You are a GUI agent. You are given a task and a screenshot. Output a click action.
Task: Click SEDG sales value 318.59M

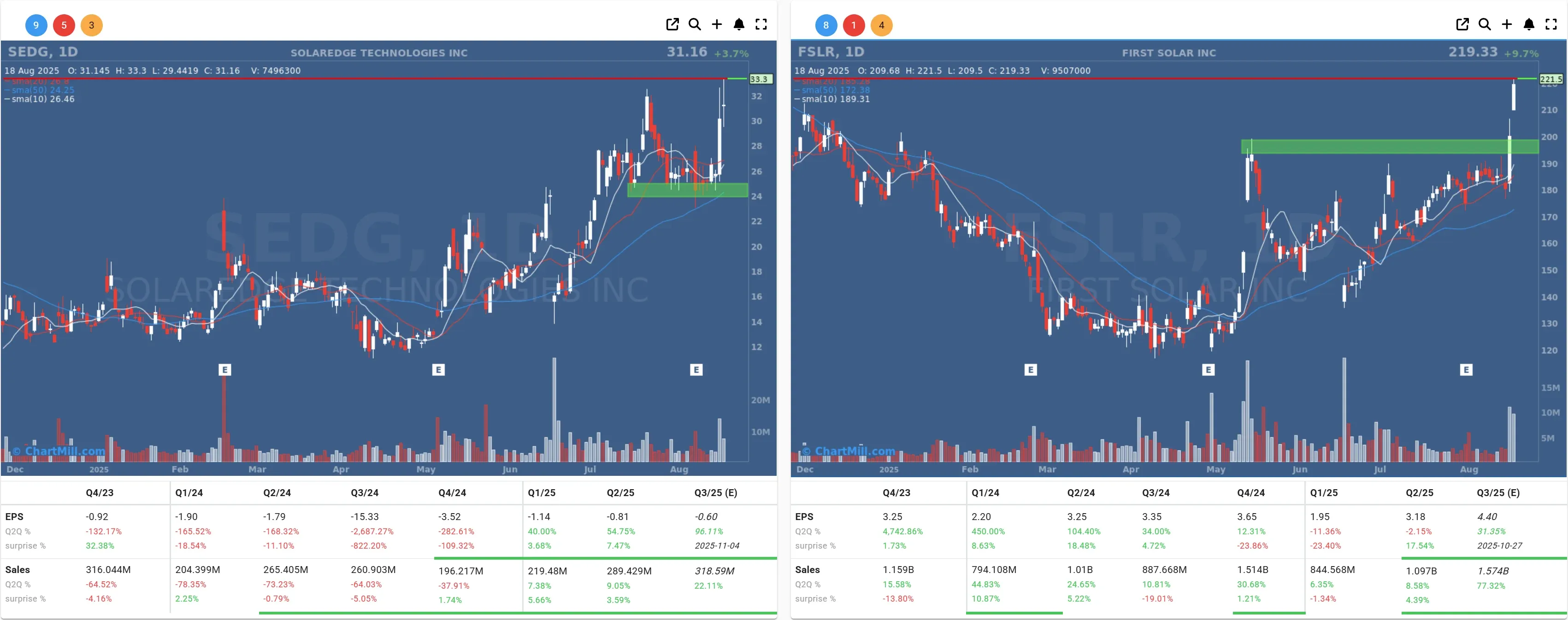(x=714, y=571)
